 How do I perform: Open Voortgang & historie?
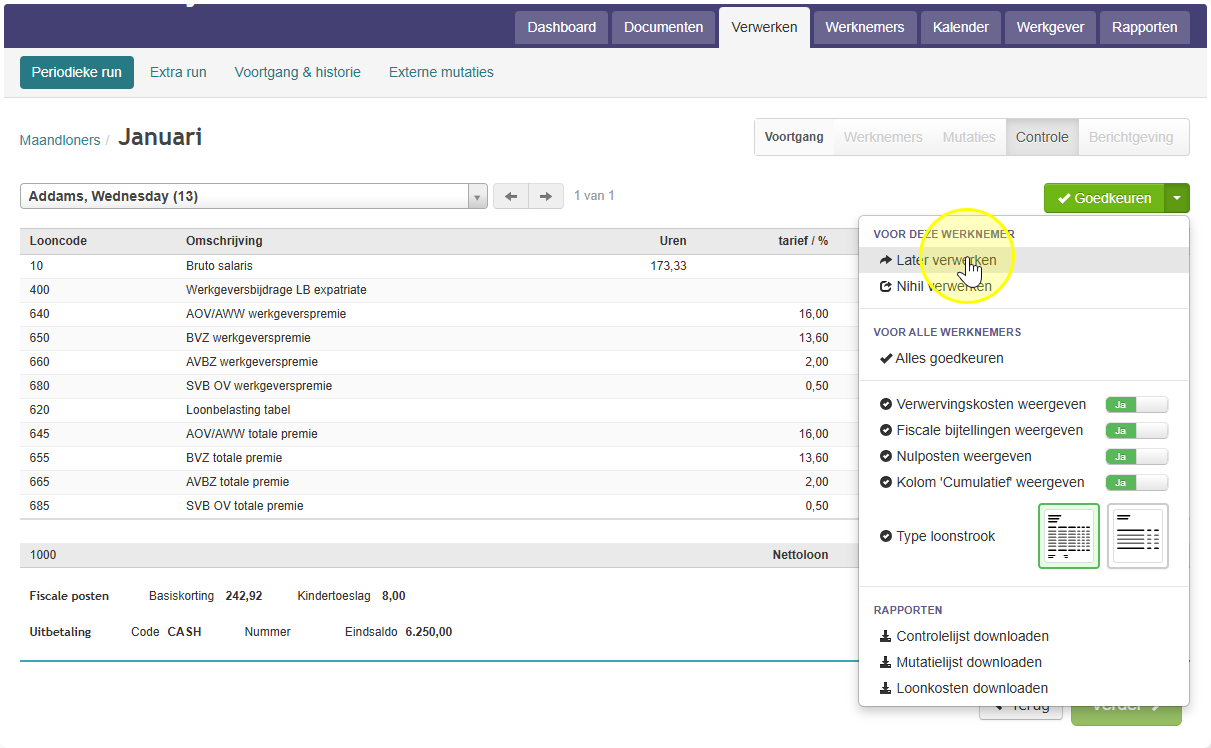point(298,72)
